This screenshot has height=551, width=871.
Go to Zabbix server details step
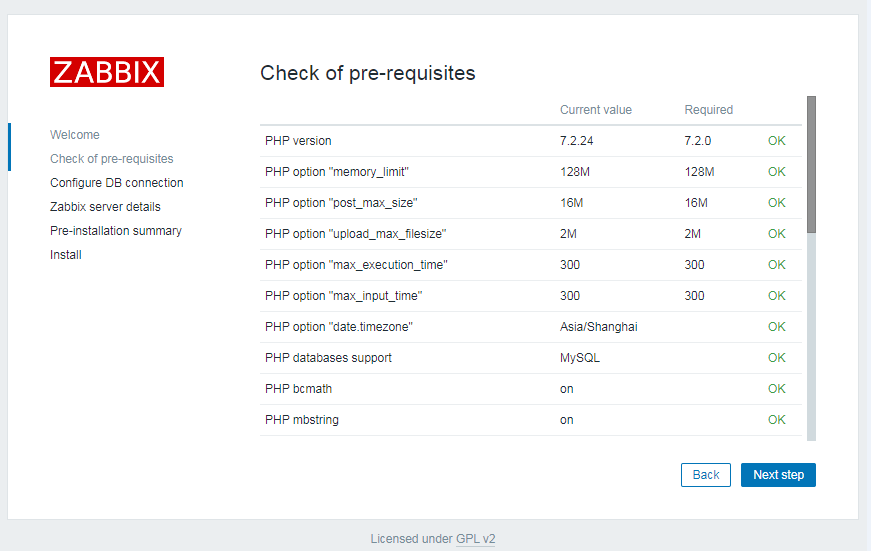point(105,207)
